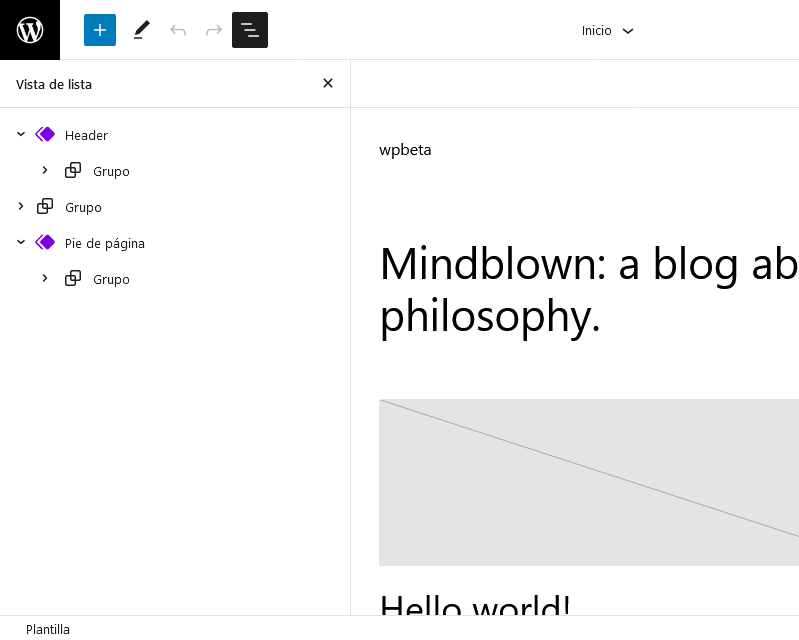The width and height of the screenshot is (799, 640).
Task: Click the Redo arrow icon
Action: [x=214, y=30]
